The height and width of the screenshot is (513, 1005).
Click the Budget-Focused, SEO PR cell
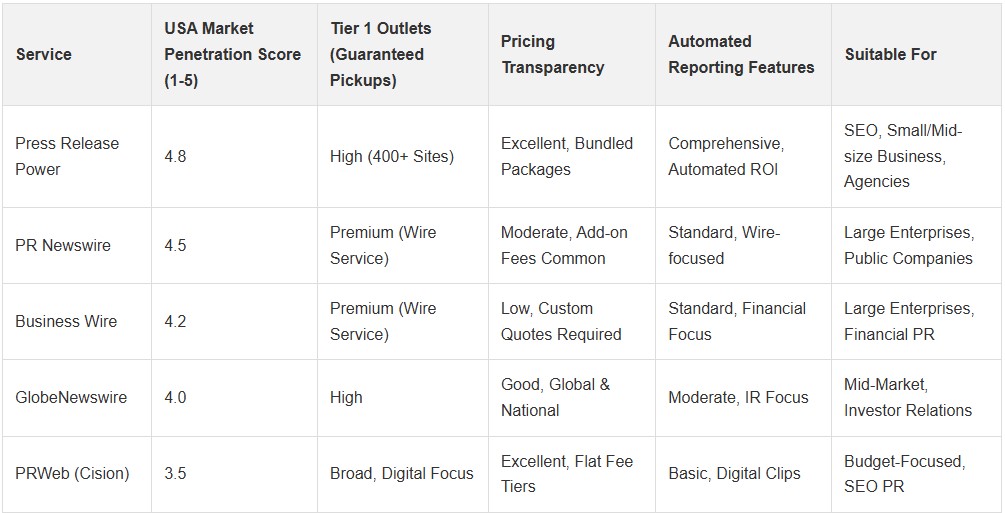click(x=903, y=473)
